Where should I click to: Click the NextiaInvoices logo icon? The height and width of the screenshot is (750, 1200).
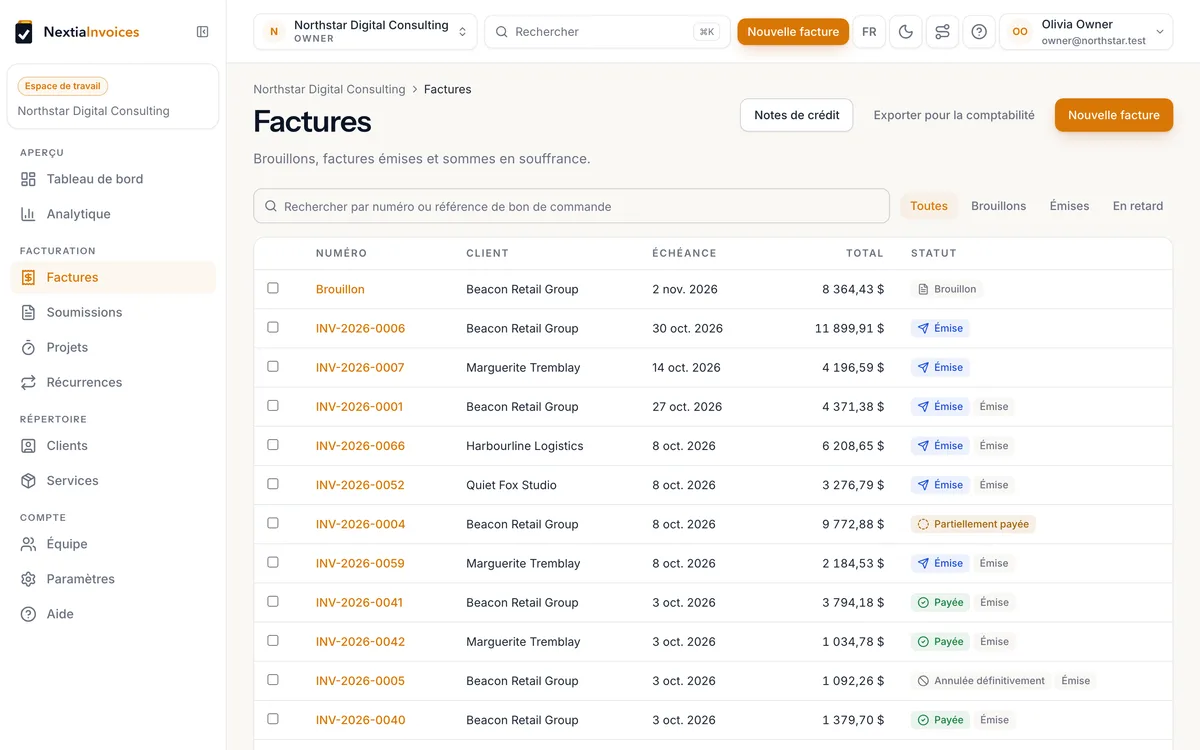pyautogui.click(x=24, y=32)
